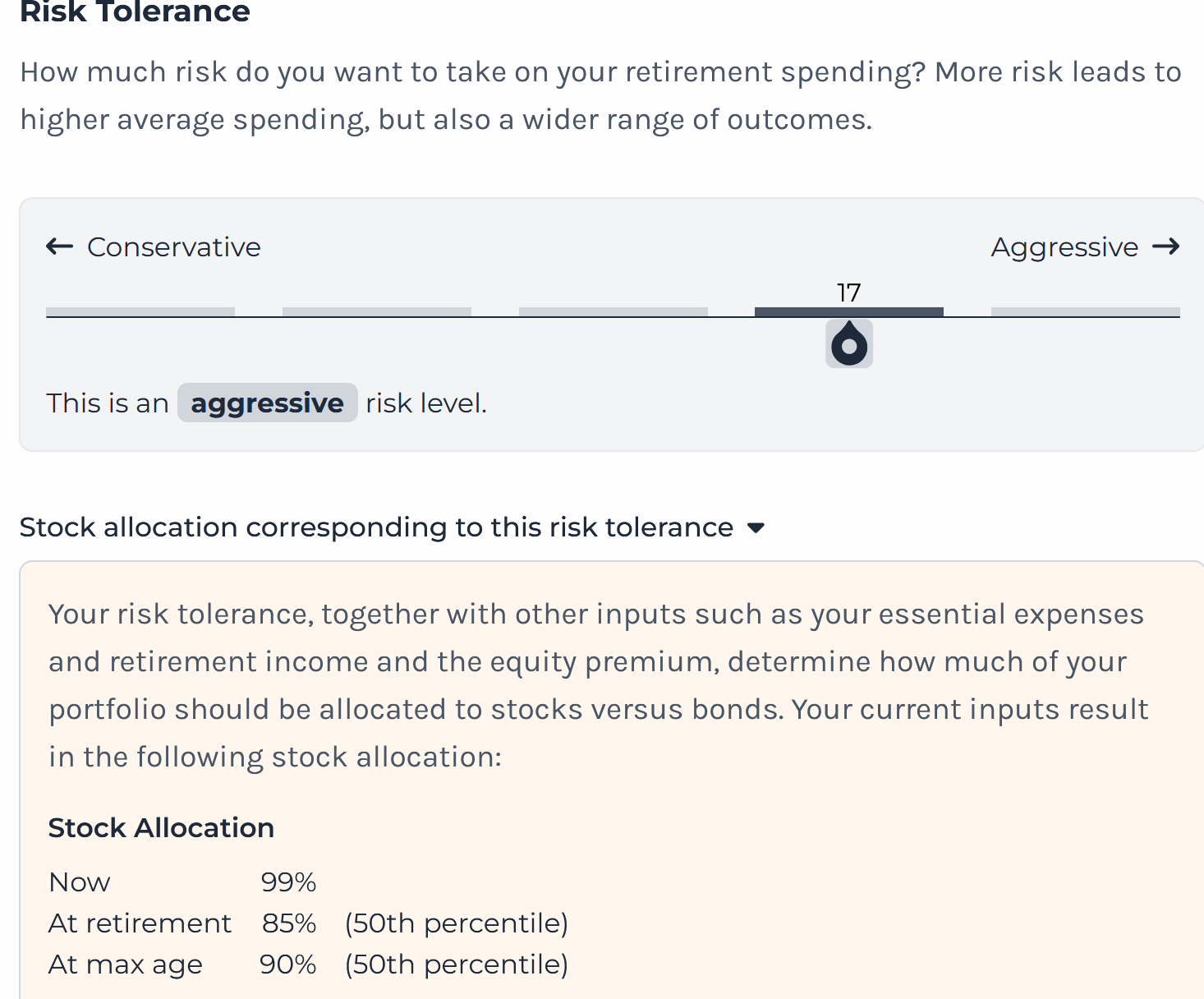This screenshot has width=1204, height=999.
Task: Click the Aggressive label
Action: coord(1064,247)
